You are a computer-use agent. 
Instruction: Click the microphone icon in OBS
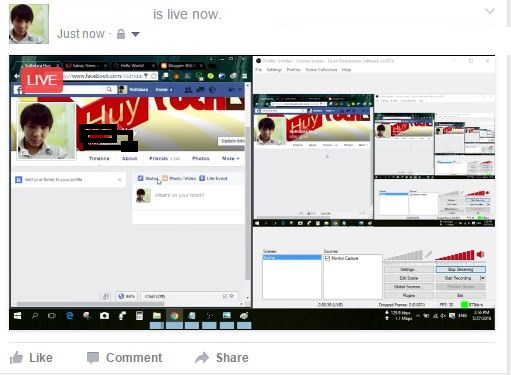point(428,255)
